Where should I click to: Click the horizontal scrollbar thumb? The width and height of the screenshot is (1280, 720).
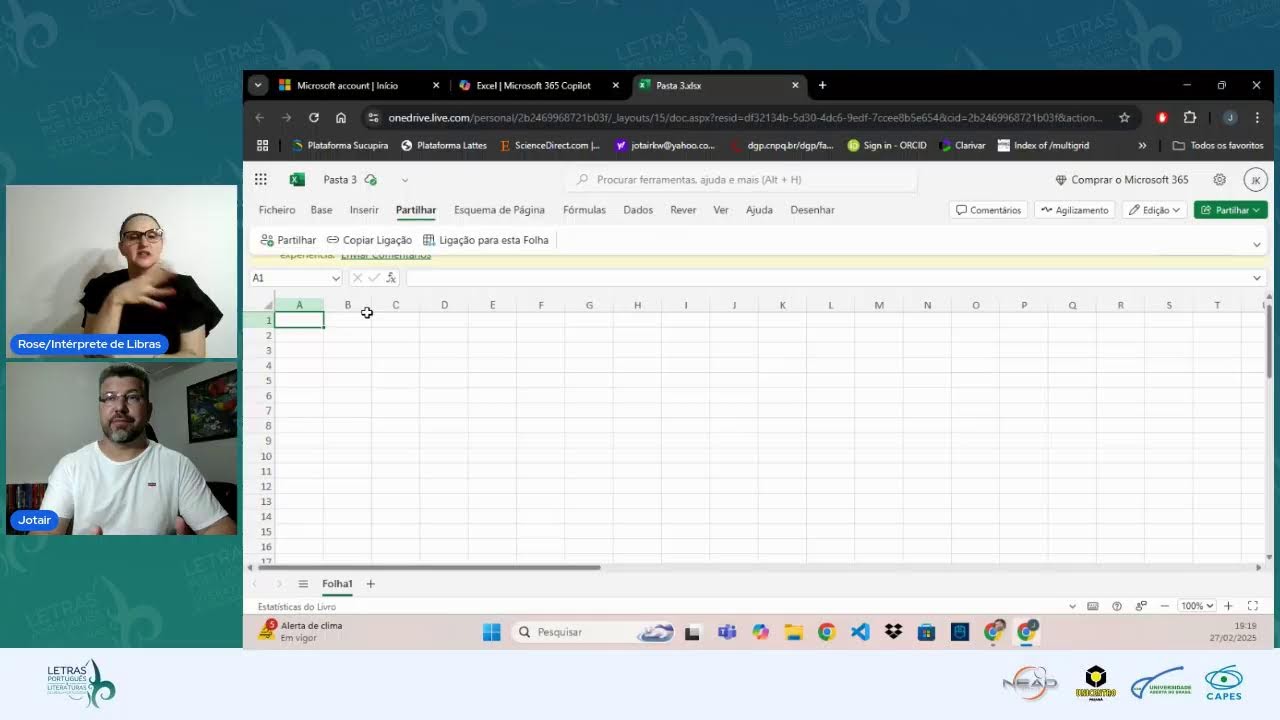point(429,568)
